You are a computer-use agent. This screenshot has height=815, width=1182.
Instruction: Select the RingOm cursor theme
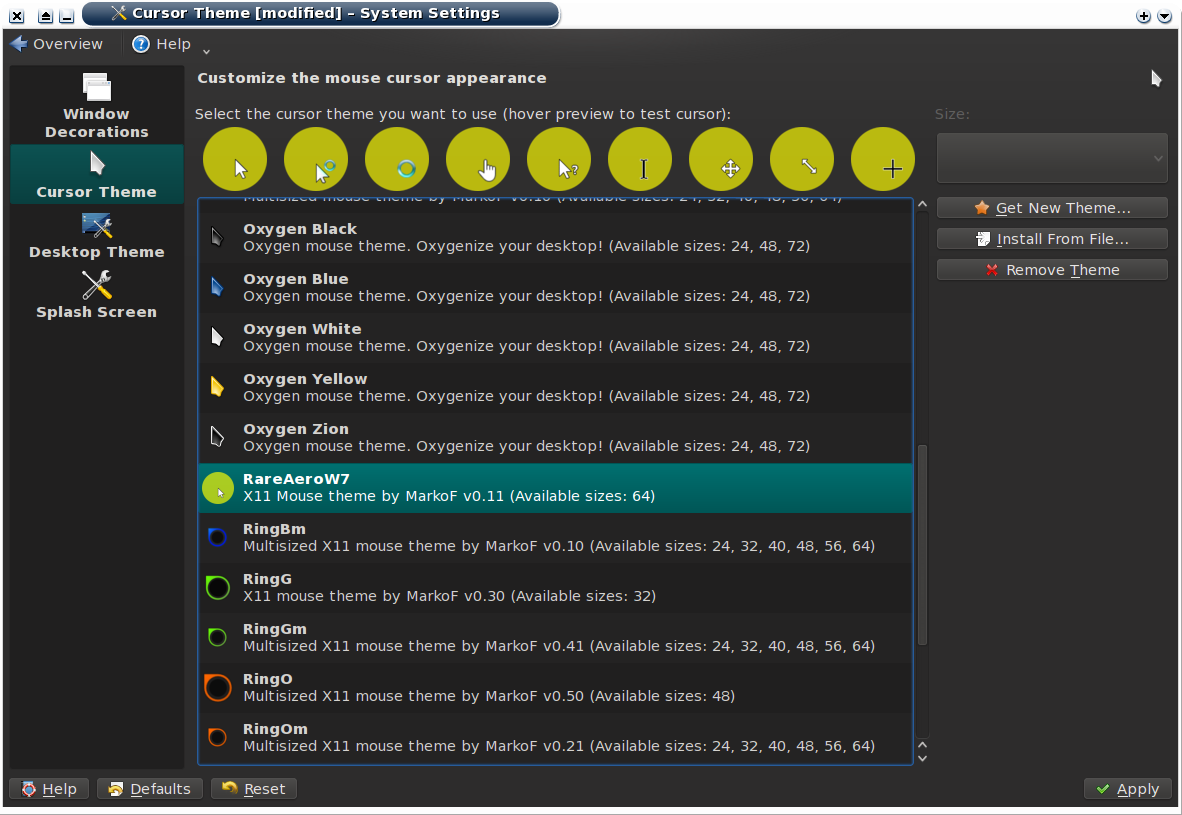click(x=555, y=737)
